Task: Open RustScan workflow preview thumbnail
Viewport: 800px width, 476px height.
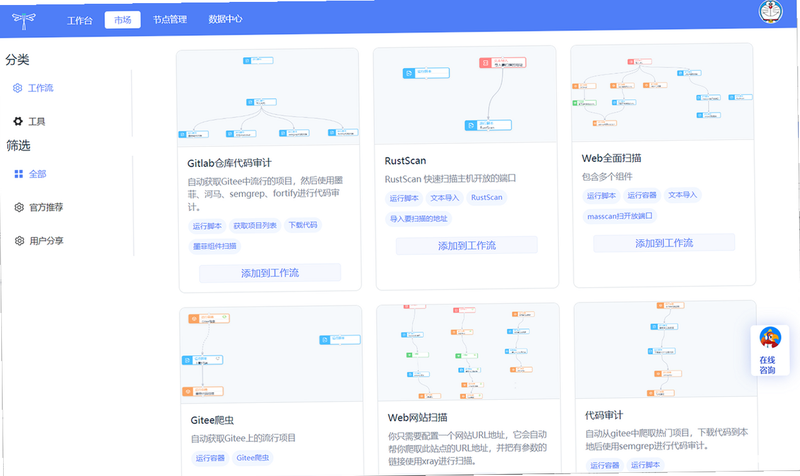Action: 465,95
